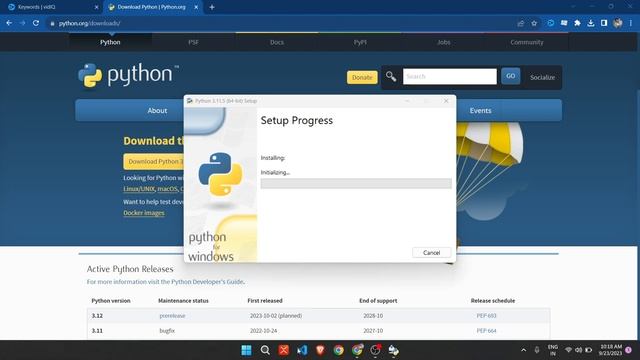Show hidden system tray icons
The height and width of the screenshot is (360, 640).
524,350
